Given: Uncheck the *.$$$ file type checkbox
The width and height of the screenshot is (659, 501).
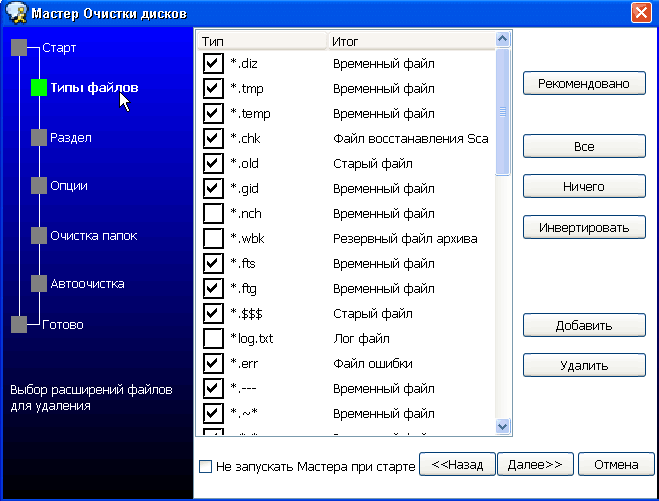Looking at the screenshot, I should point(213,313).
